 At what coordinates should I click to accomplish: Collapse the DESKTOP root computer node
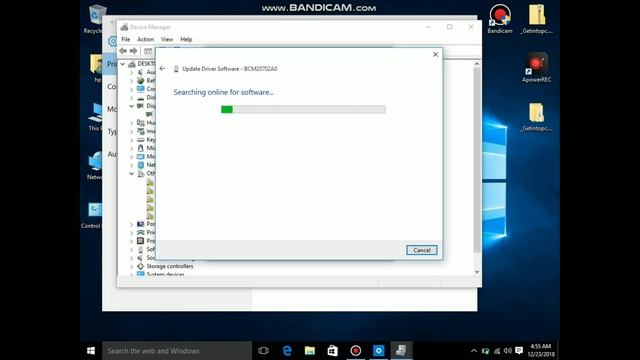pyautogui.click(x=123, y=64)
